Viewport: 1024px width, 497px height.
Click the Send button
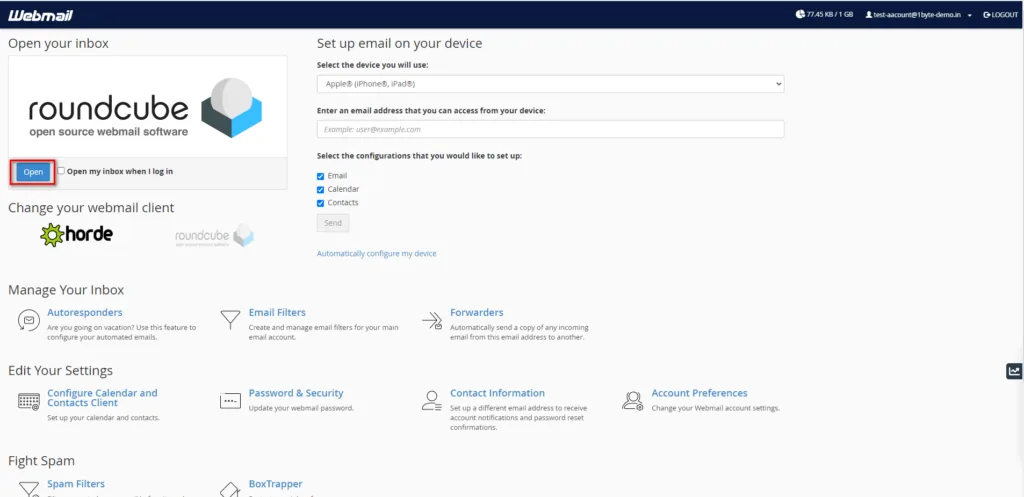pyautogui.click(x=333, y=223)
